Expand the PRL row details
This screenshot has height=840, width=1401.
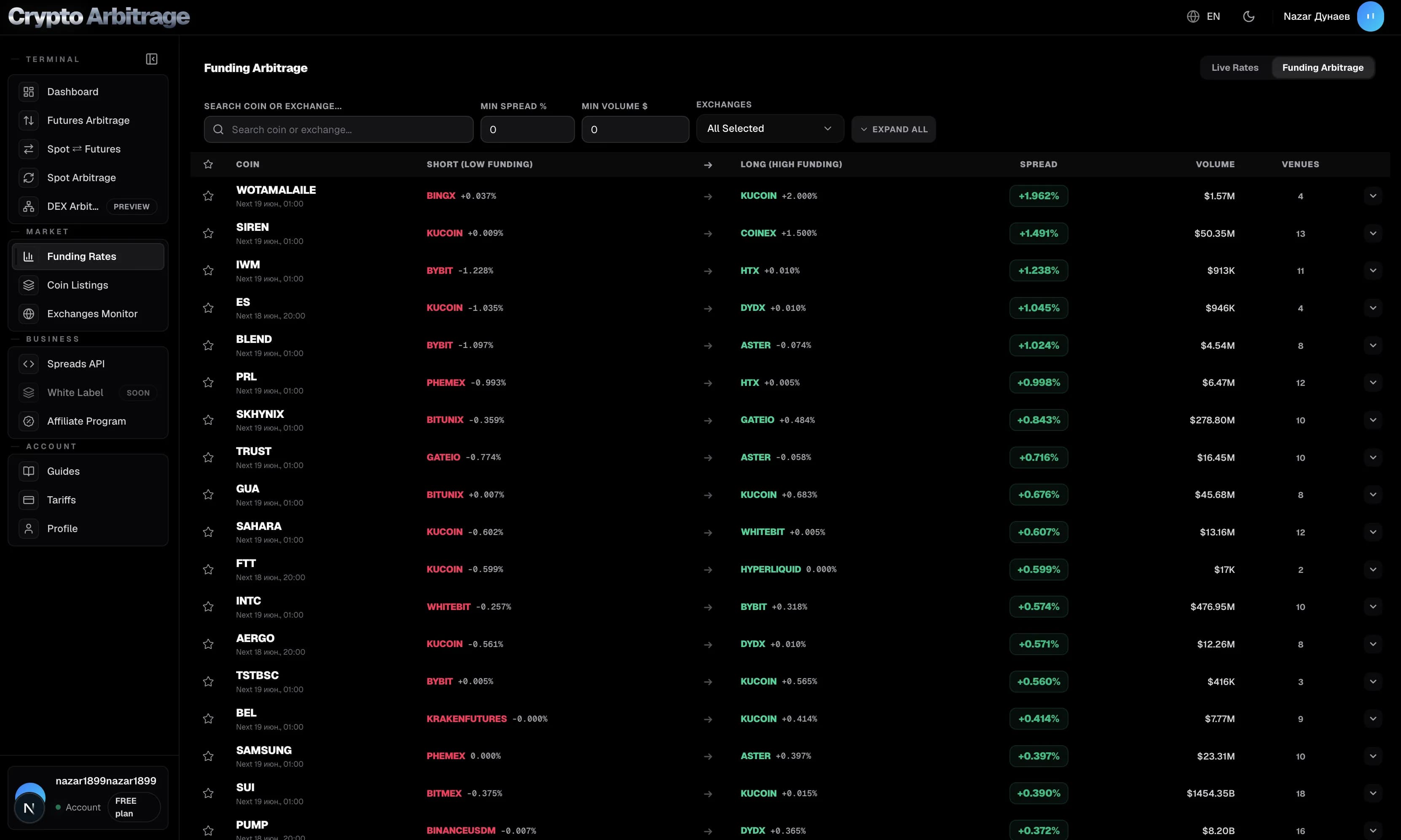coord(1373,383)
